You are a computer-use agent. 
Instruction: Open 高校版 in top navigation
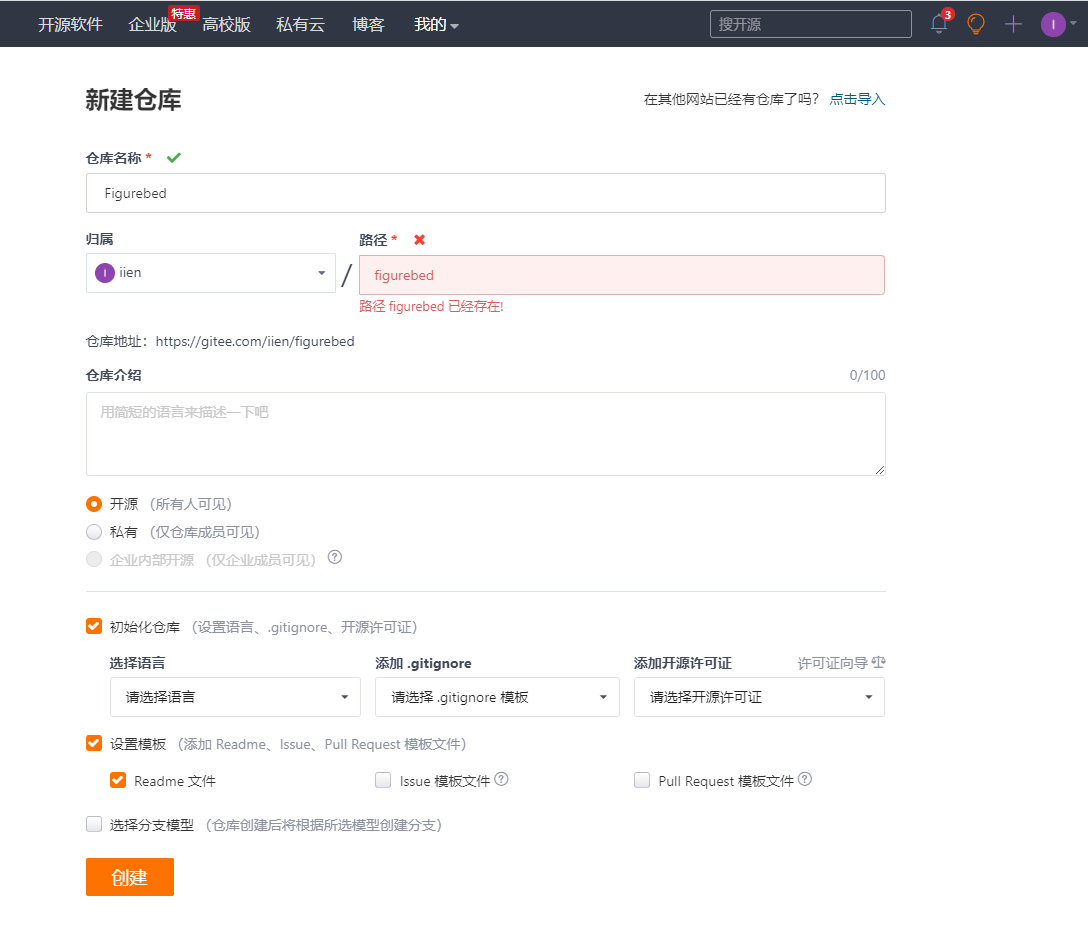click(226, 24)
